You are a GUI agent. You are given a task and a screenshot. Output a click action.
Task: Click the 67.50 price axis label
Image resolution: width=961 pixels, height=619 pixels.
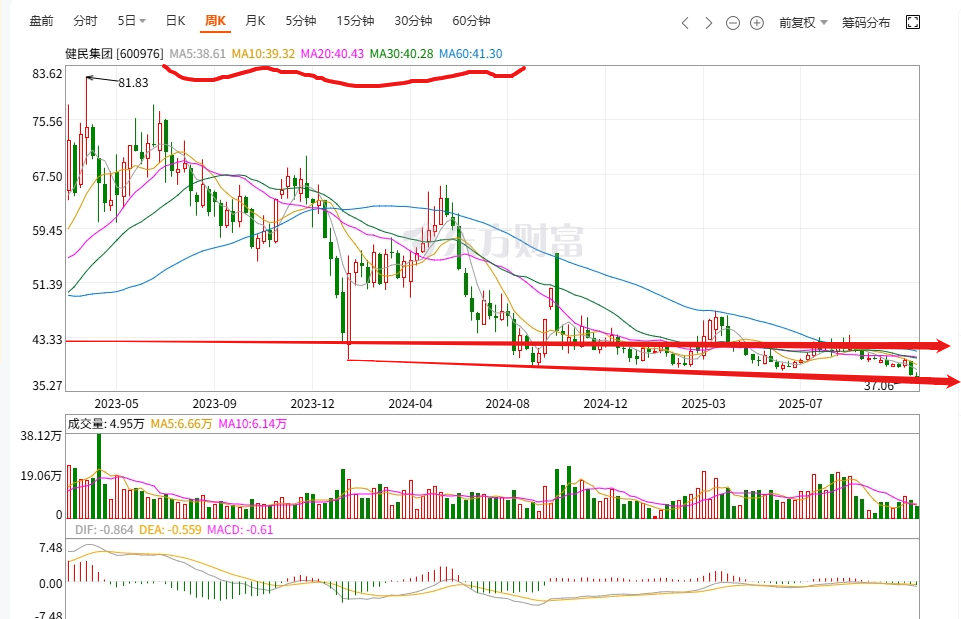(47, 177)
